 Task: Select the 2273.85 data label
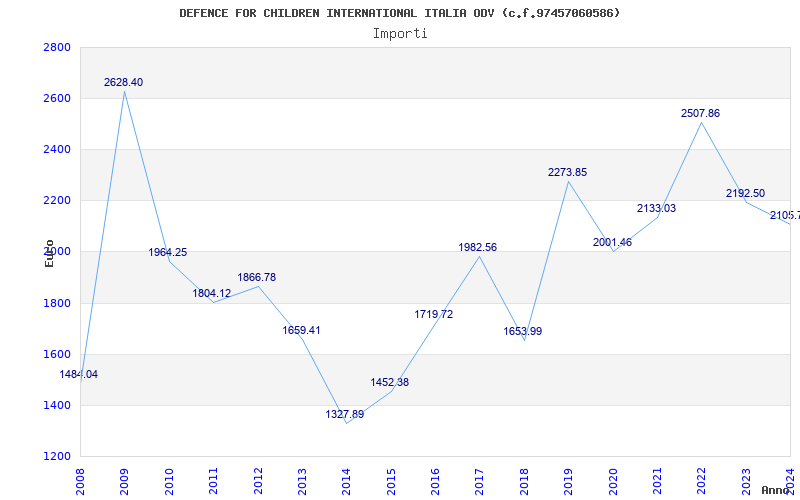point(568,172)
